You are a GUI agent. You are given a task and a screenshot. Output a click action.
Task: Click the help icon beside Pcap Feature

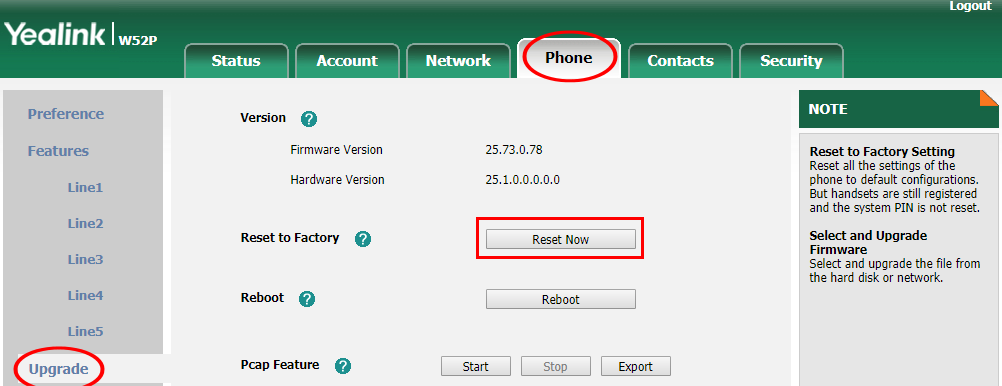coord(343,366)
